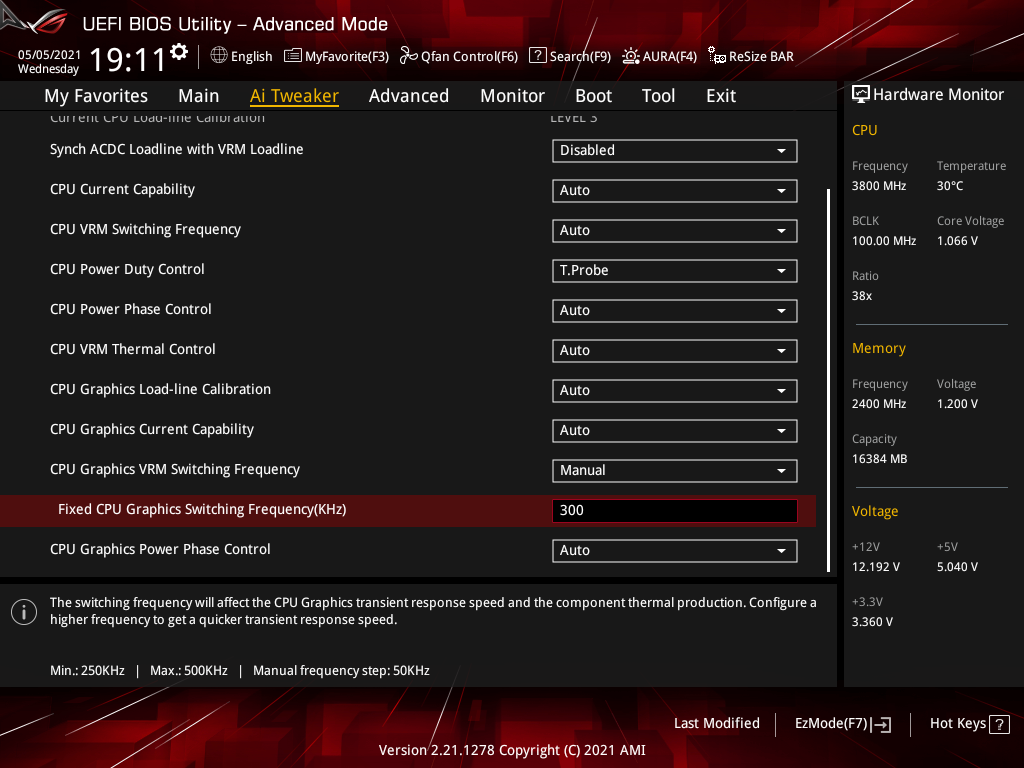Screen dimensions: 1024x768
Task: Expand Synch ACDC Loadline with VRM Loadline dropdown
Action: 674,151
